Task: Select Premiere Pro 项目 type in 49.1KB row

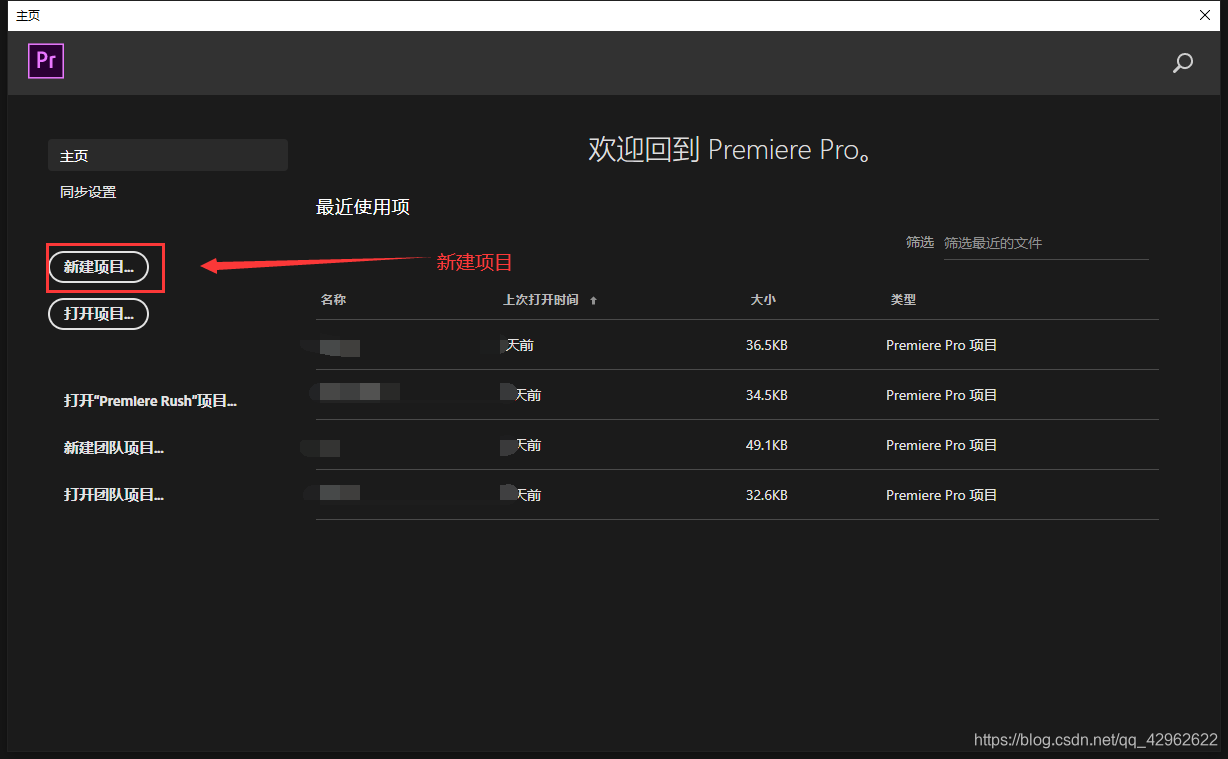Action: click(942, 445)
